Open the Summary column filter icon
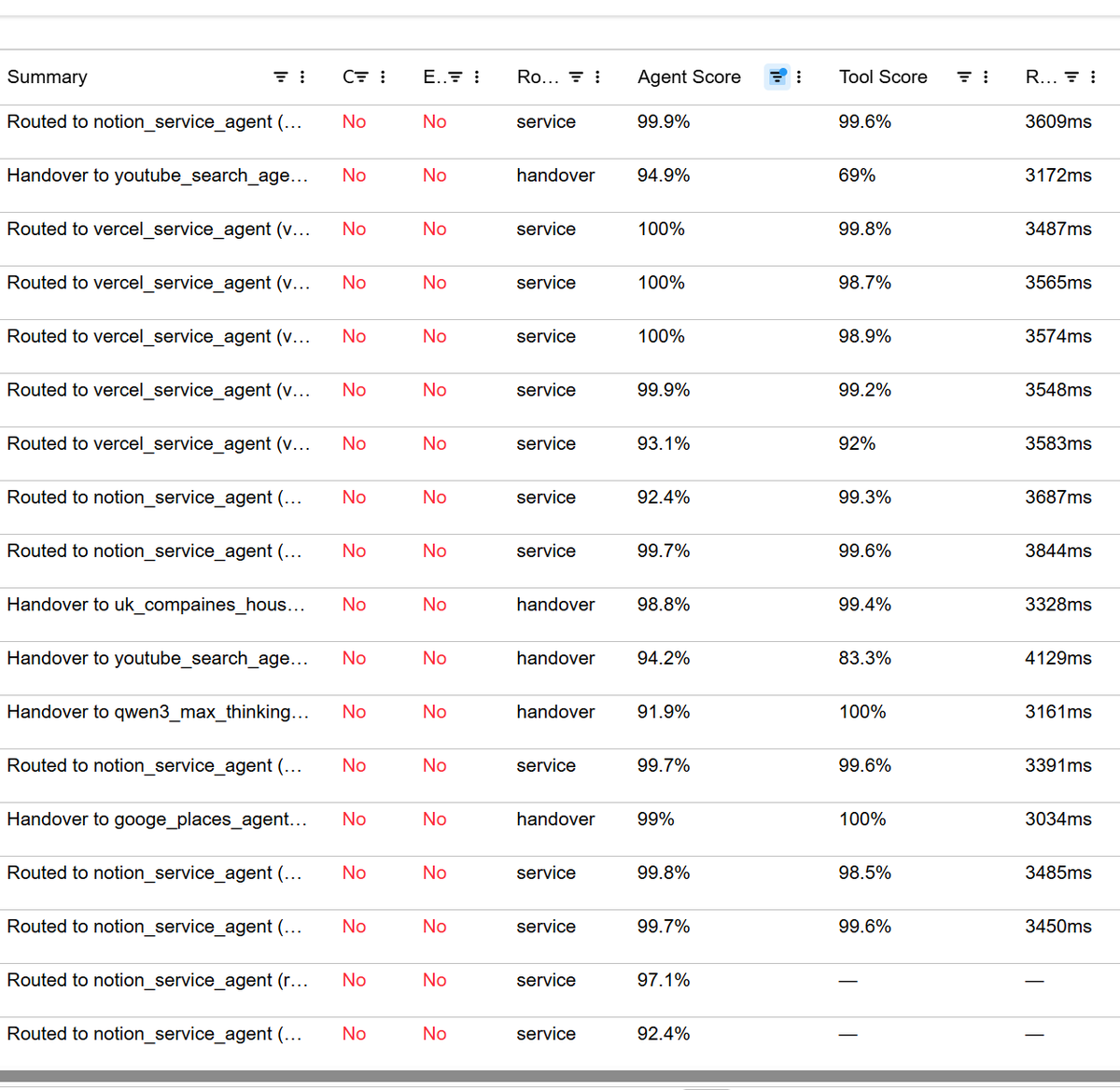The image size is (1120, 1090). (280, 77)
